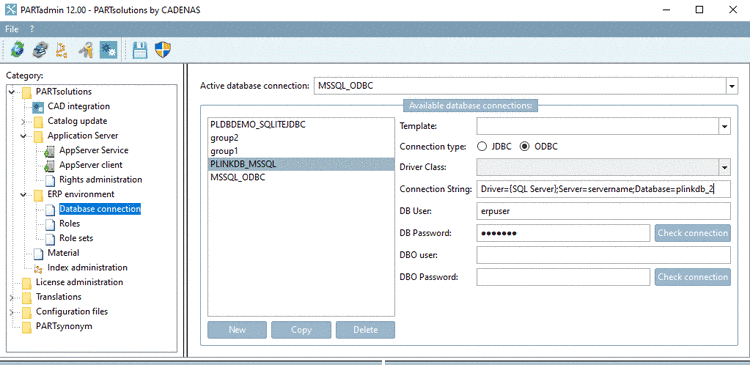Click the Database connection document icon
Viewport: 750px width, 365px height.
(x=50, y=210)
